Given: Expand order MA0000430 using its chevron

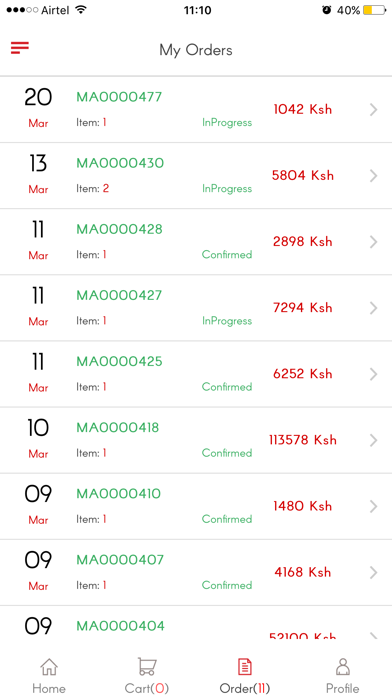Looking at the screenshot, I should 373,176.
